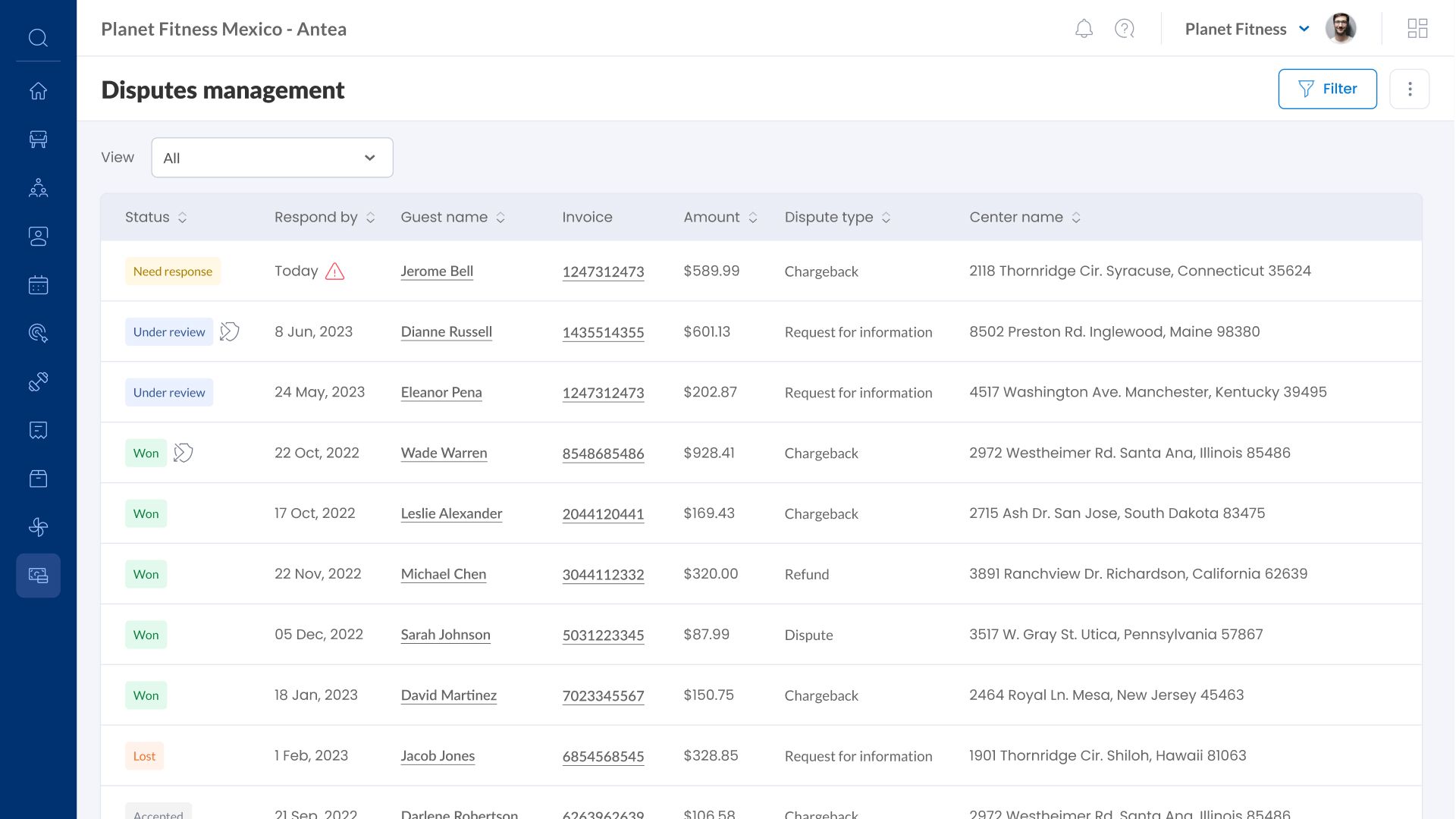1456x819 pixels.
Task: Select the disputes icon in sidebar
Action: tap(38, 576)
